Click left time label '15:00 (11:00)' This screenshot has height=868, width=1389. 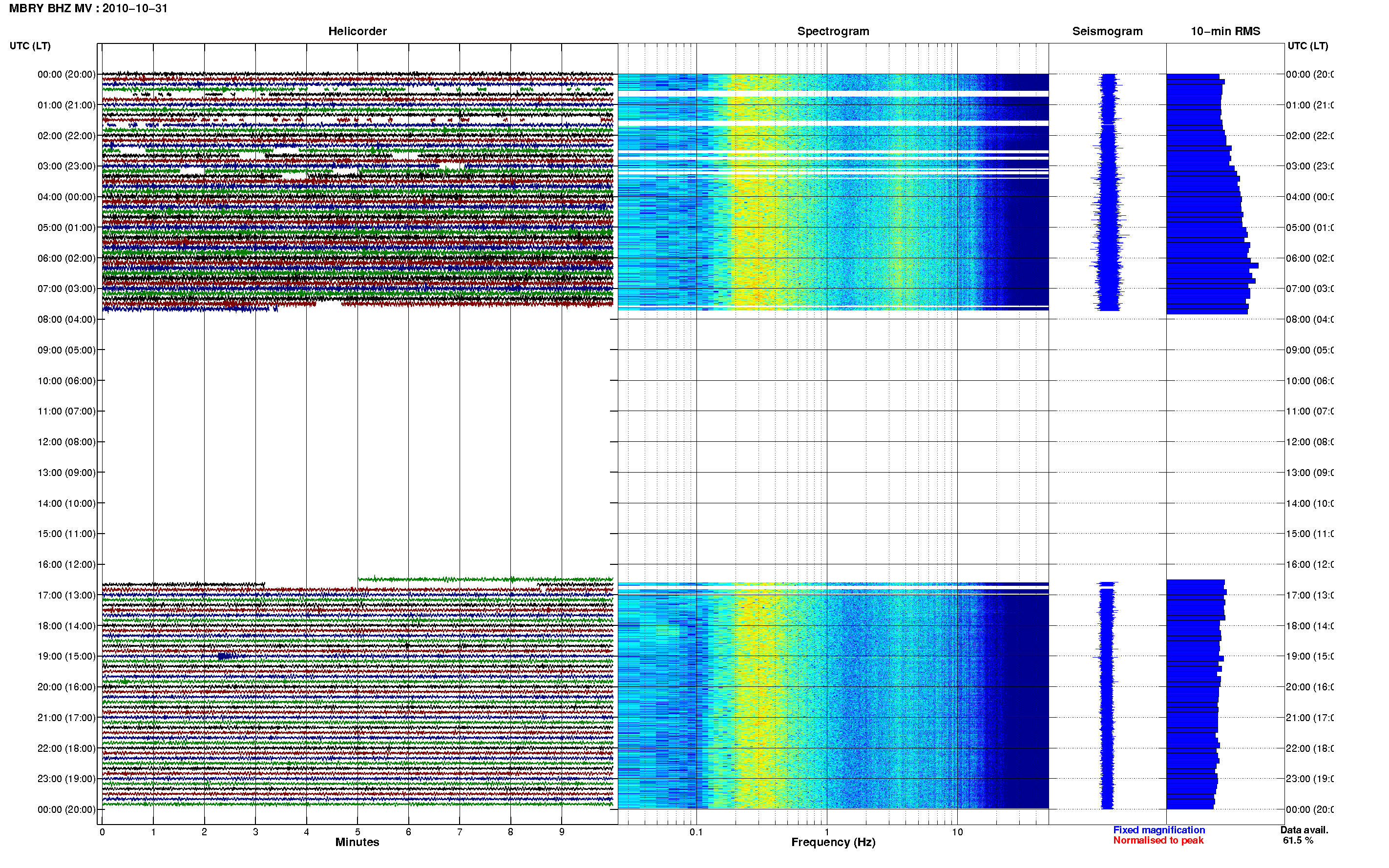[66, 534]
